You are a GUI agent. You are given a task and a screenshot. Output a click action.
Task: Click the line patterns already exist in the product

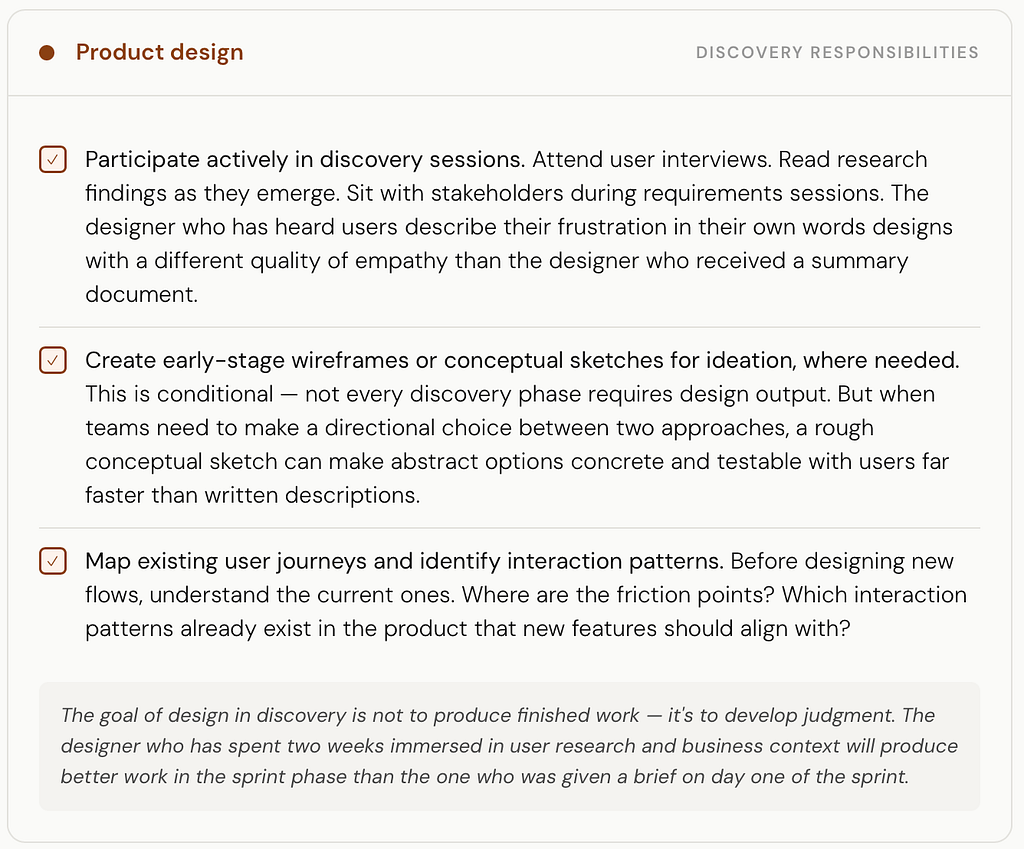click(468, 628)
